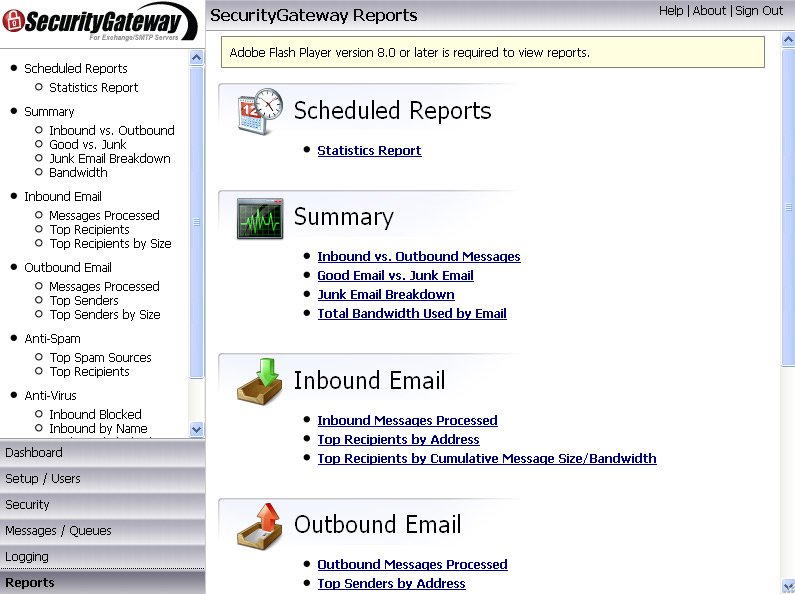The image size is (795, 594).
Task: Select Bandwidth in the sidebar
Action: tap(78, 173)
